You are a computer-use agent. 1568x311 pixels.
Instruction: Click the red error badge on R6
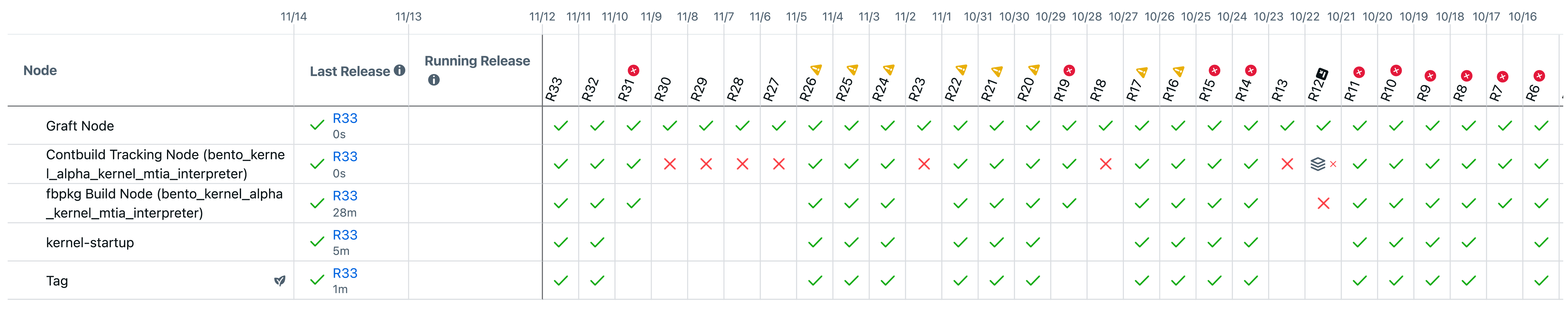(1539, 76)
